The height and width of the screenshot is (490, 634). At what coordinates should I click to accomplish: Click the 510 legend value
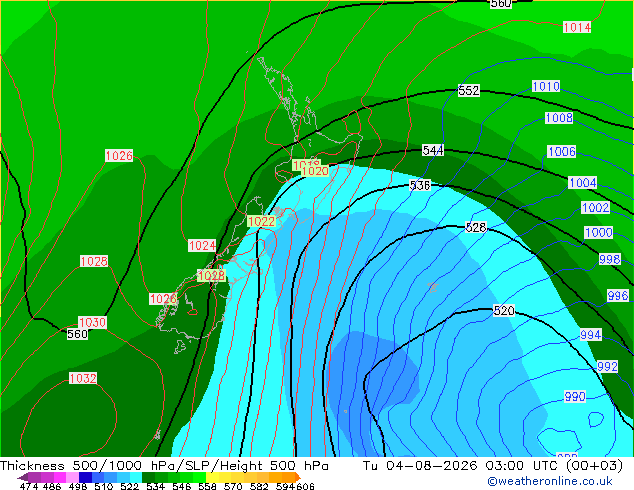click(104, 486)
